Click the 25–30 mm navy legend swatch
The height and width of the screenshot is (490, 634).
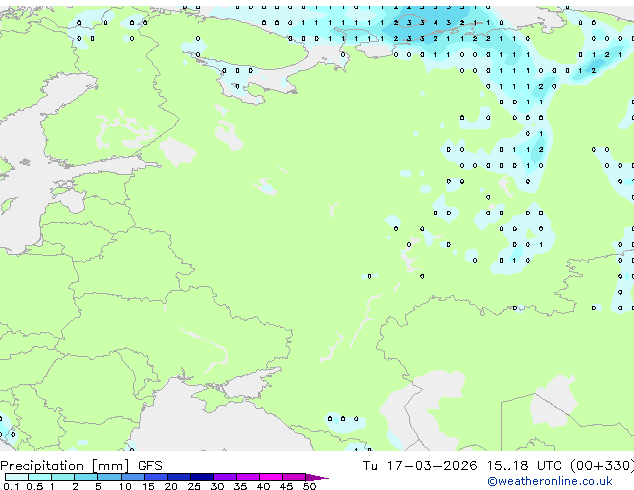pos(201,477)
